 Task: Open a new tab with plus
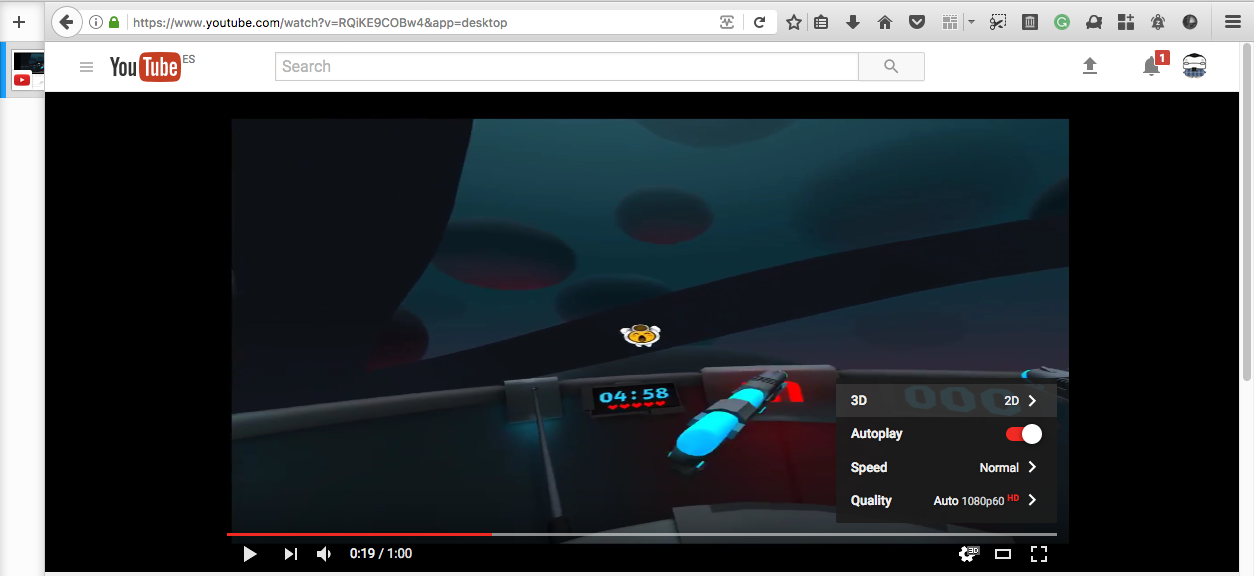pyautogui.click(x=18, y=22)
